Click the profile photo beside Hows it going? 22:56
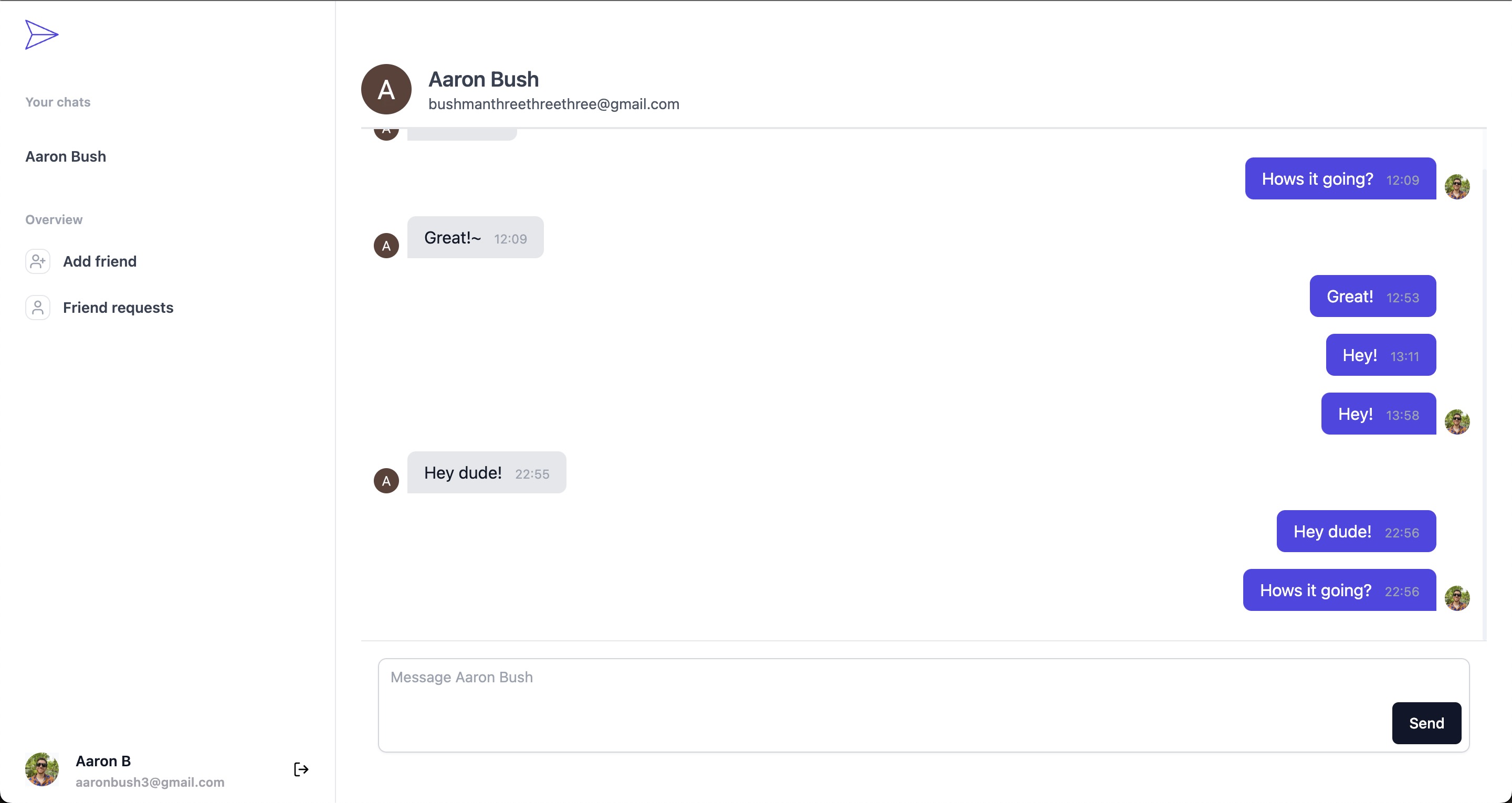This screenshot has width=1512, height=803. coord(1457,598)
